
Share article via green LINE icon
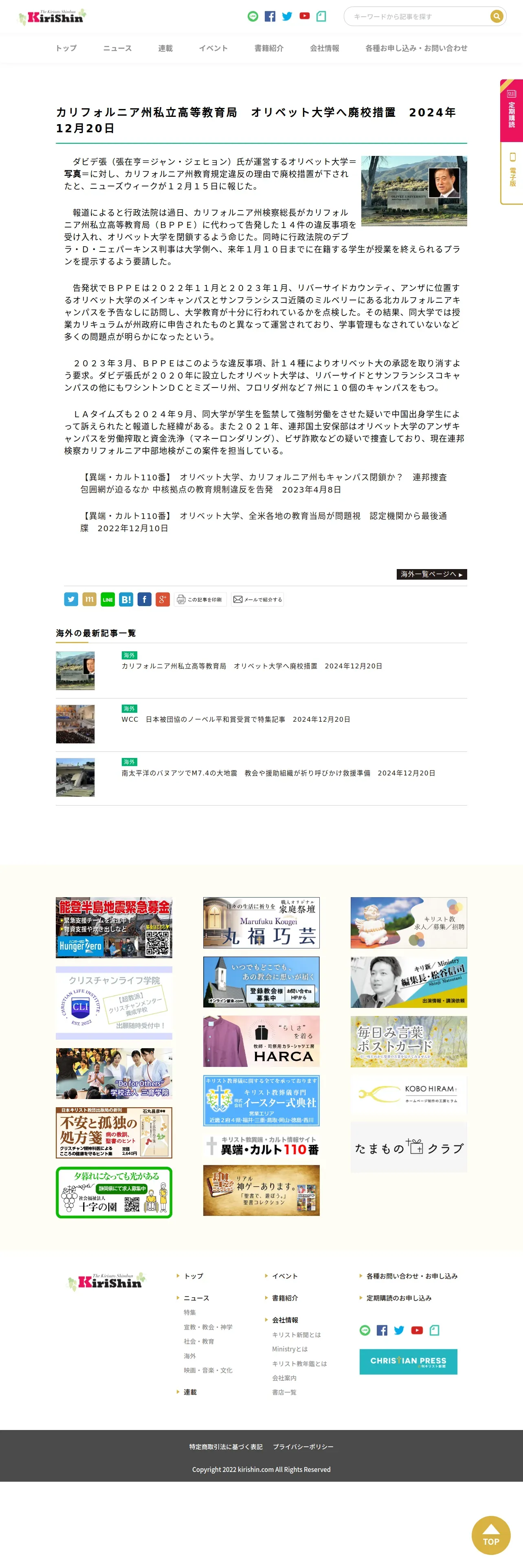click(108, 600)
